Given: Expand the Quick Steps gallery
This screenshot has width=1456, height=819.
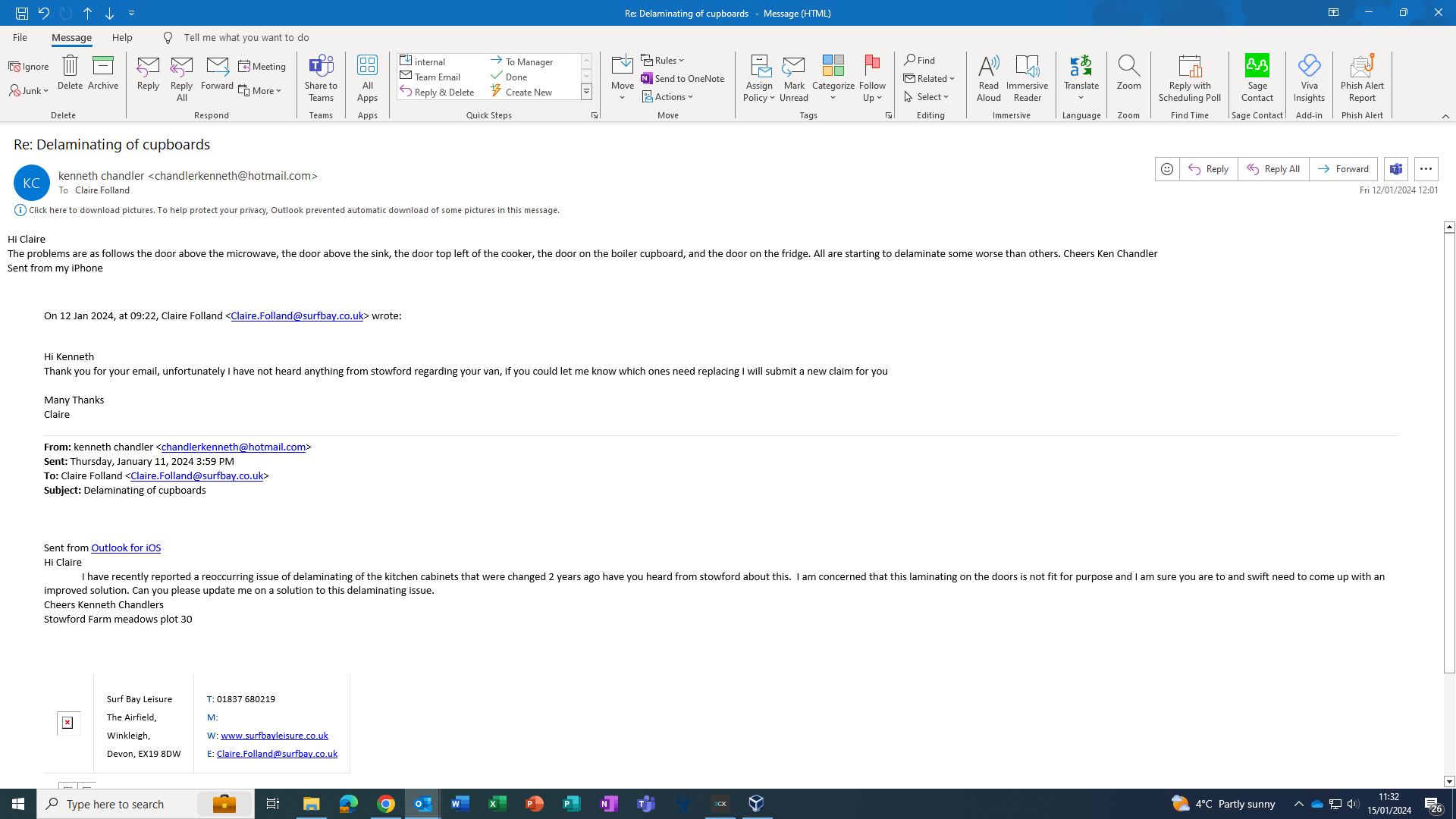Looking at the screenshot, I should click(x=586, y=92).
